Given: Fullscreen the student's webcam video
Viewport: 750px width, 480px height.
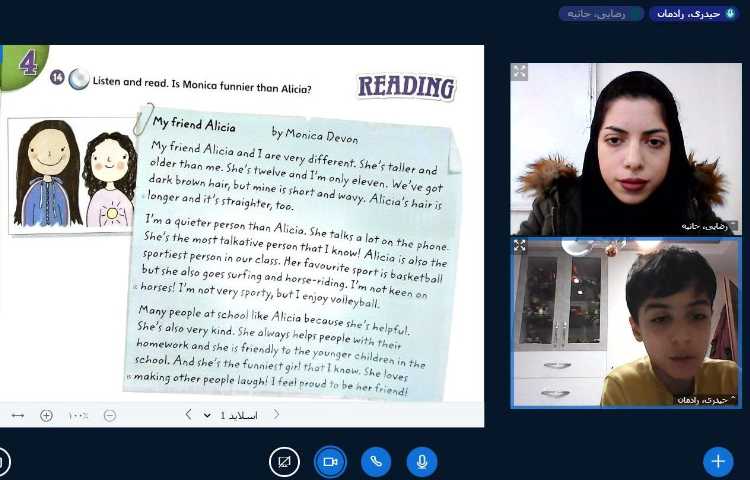Looking at the screenshot, I should (520, 245).
